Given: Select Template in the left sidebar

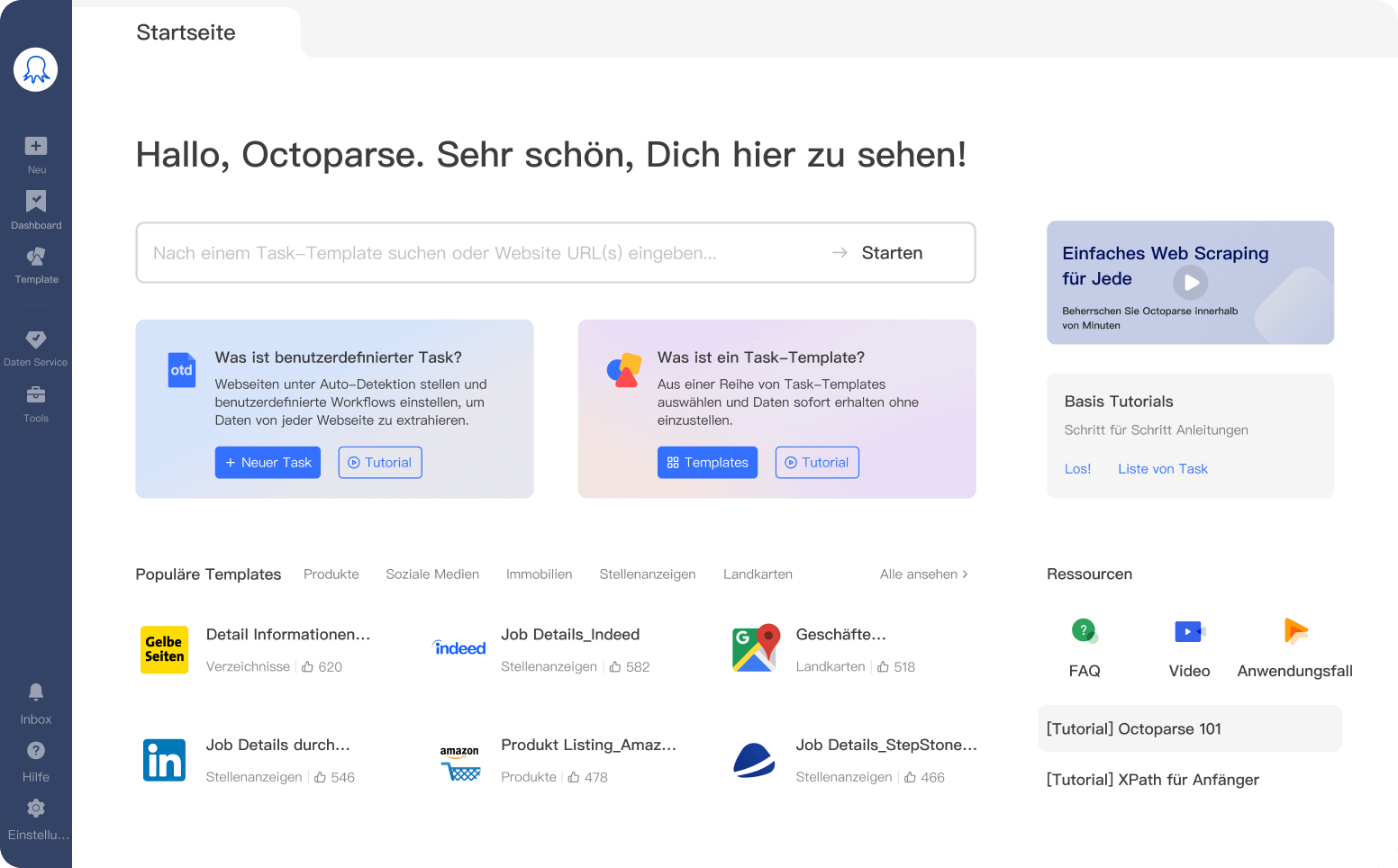Looking at the screenshot, I should (35, 266).
